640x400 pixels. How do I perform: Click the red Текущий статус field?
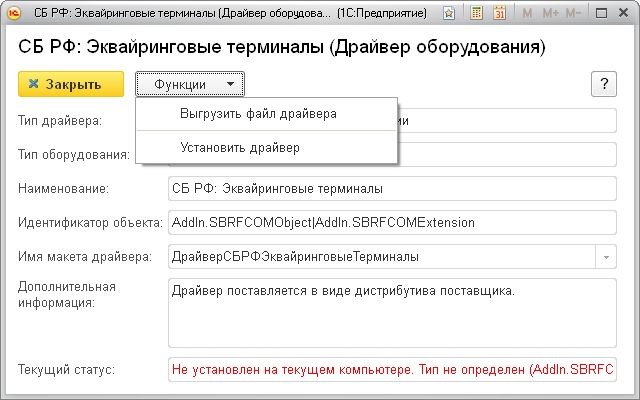[390, 370]
